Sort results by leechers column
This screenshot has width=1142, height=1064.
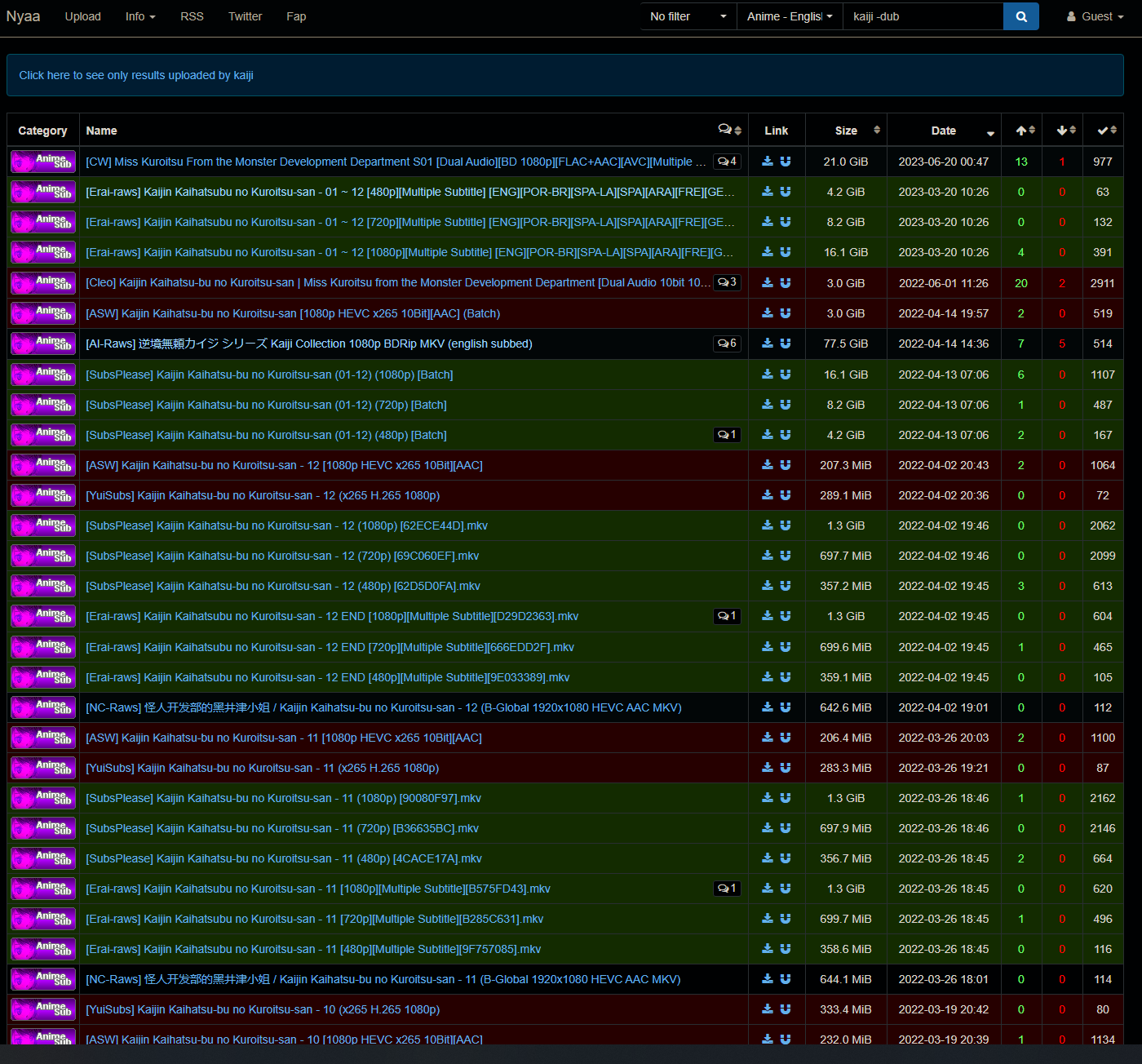[1062, 131]
